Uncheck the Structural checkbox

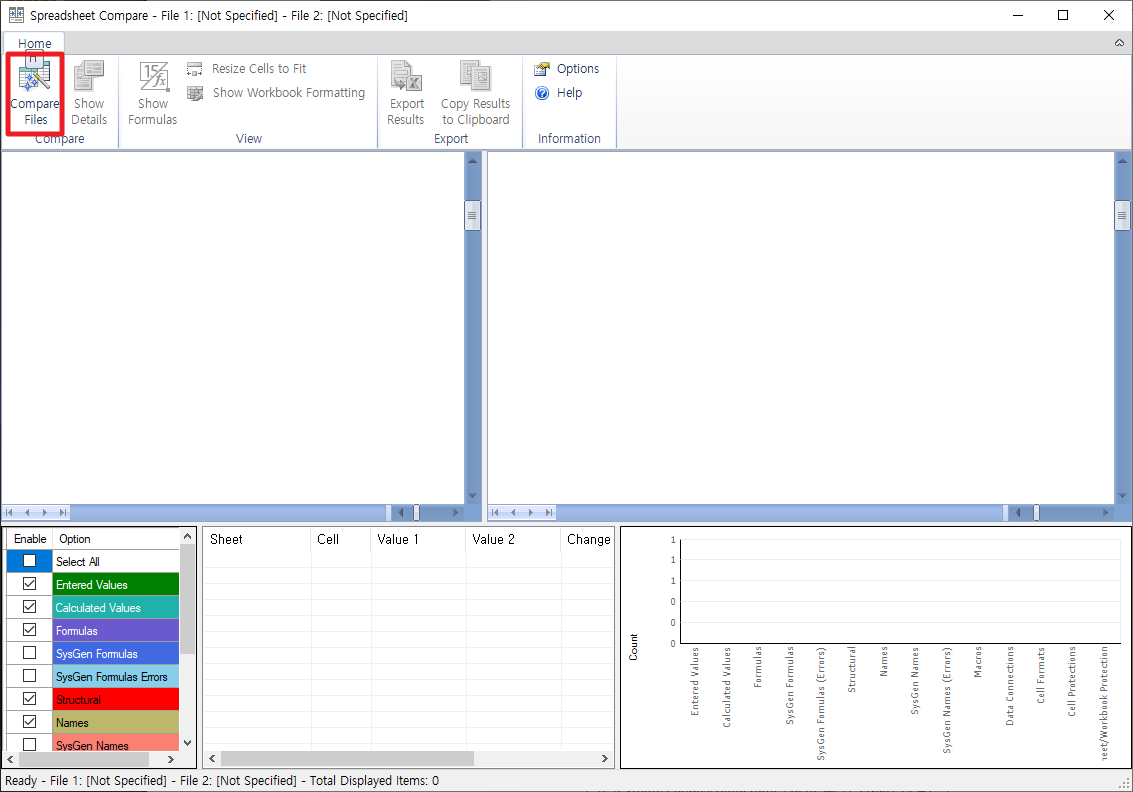point(30,700)
